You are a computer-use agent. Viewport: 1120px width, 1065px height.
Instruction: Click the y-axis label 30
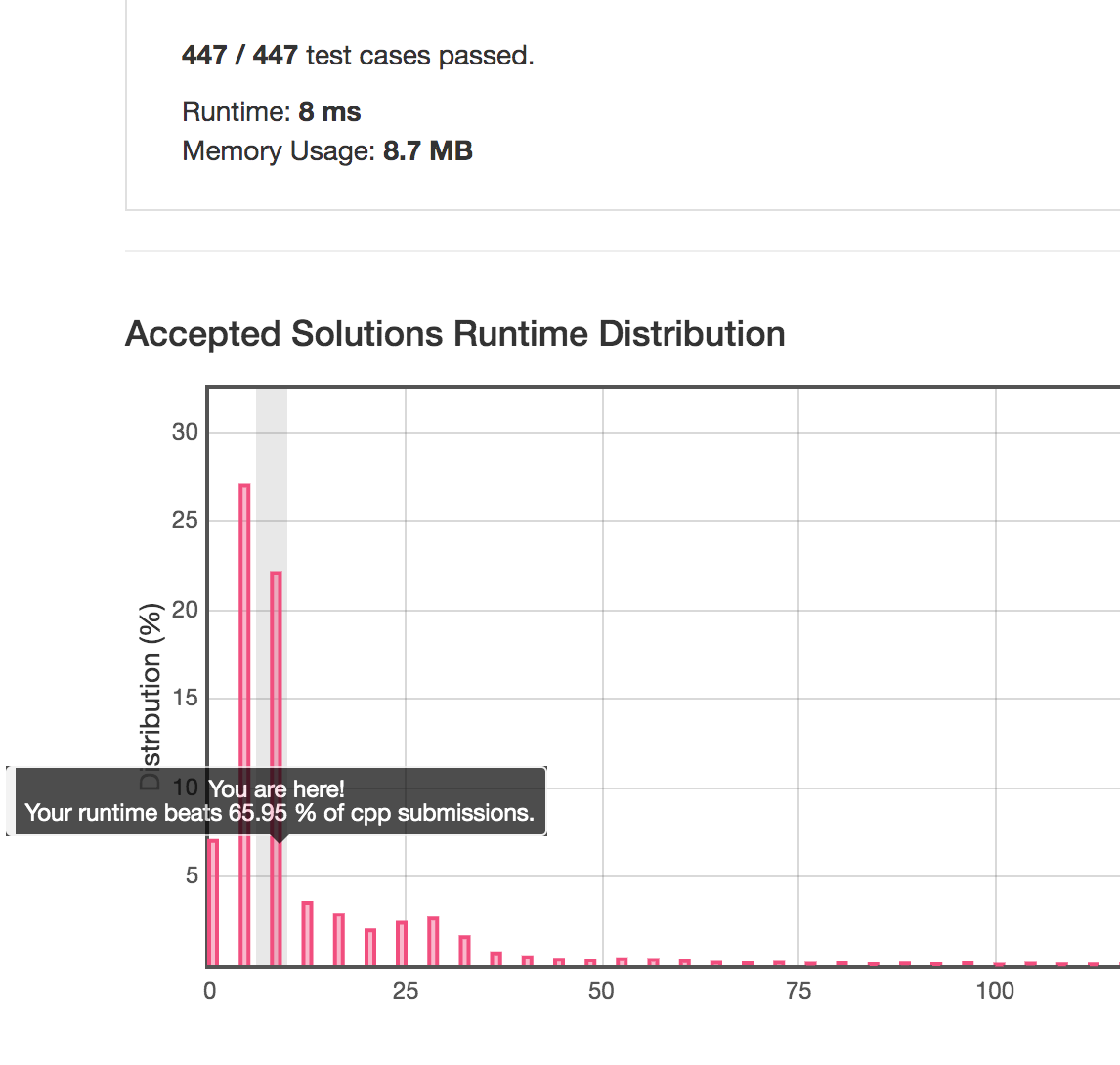click(185, 432)
